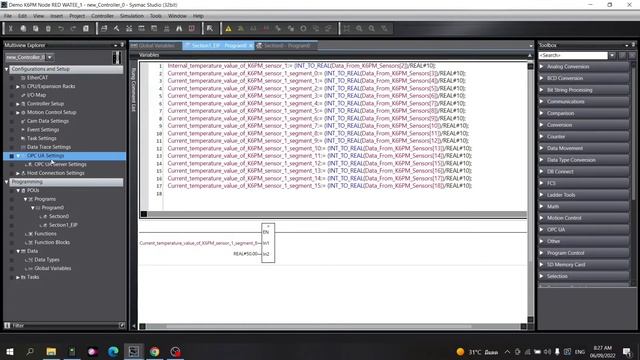
Task: Expand Host Connection Settings node
Action: [18, 173]
